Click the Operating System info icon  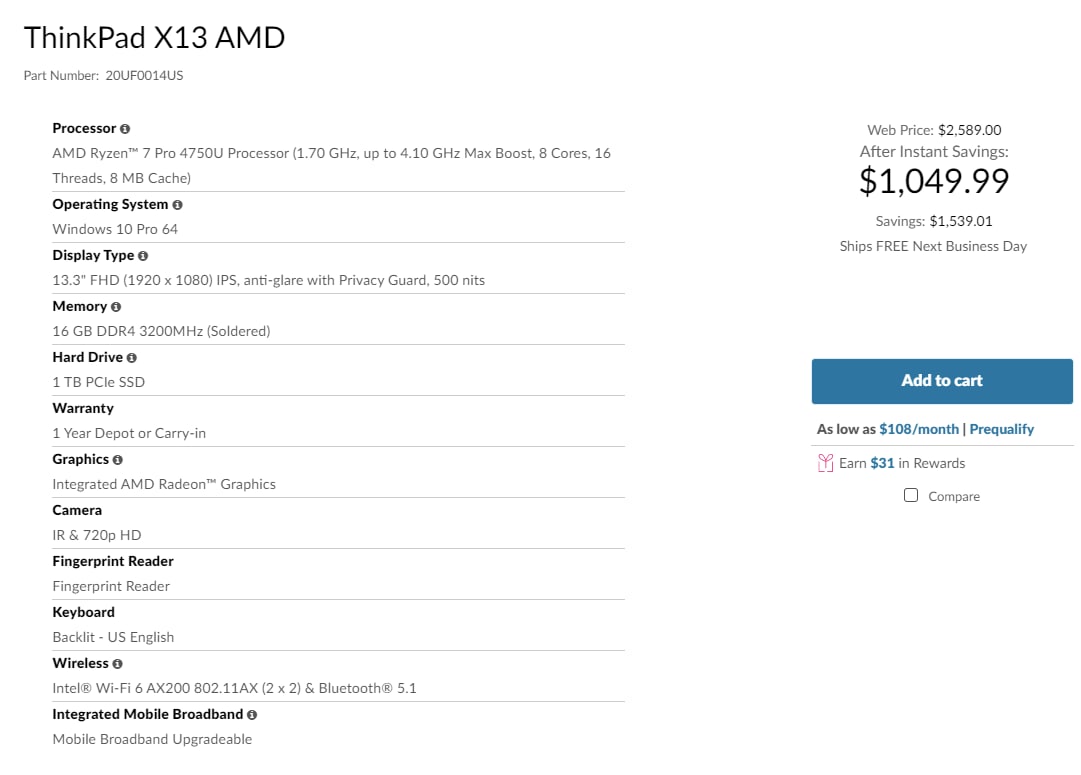click(x=177, y=205)
